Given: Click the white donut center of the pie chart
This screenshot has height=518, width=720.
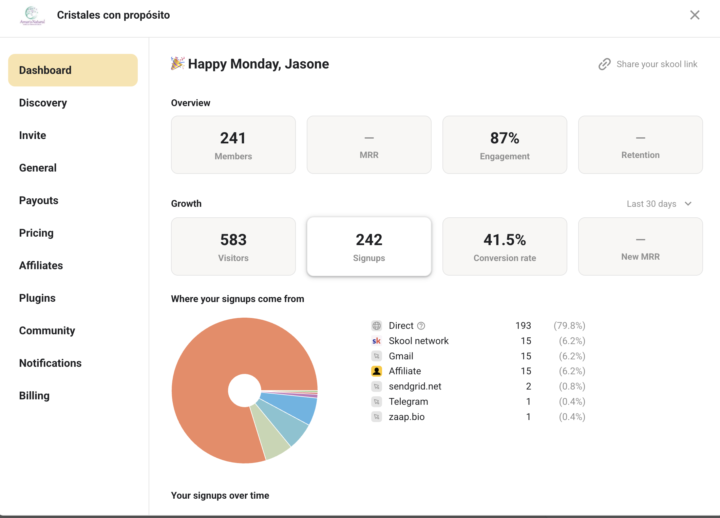Looking at the screenshot, I should [245, 390].
